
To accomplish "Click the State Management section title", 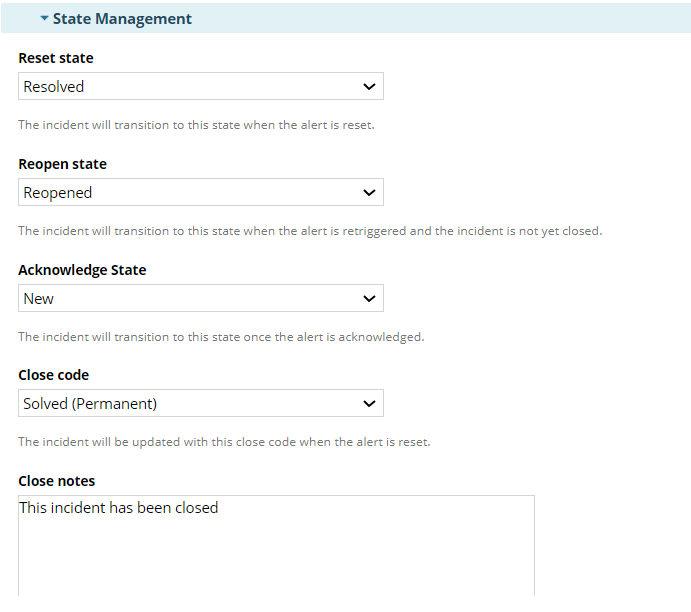I will pyautogui.click(x=122, y=19).
